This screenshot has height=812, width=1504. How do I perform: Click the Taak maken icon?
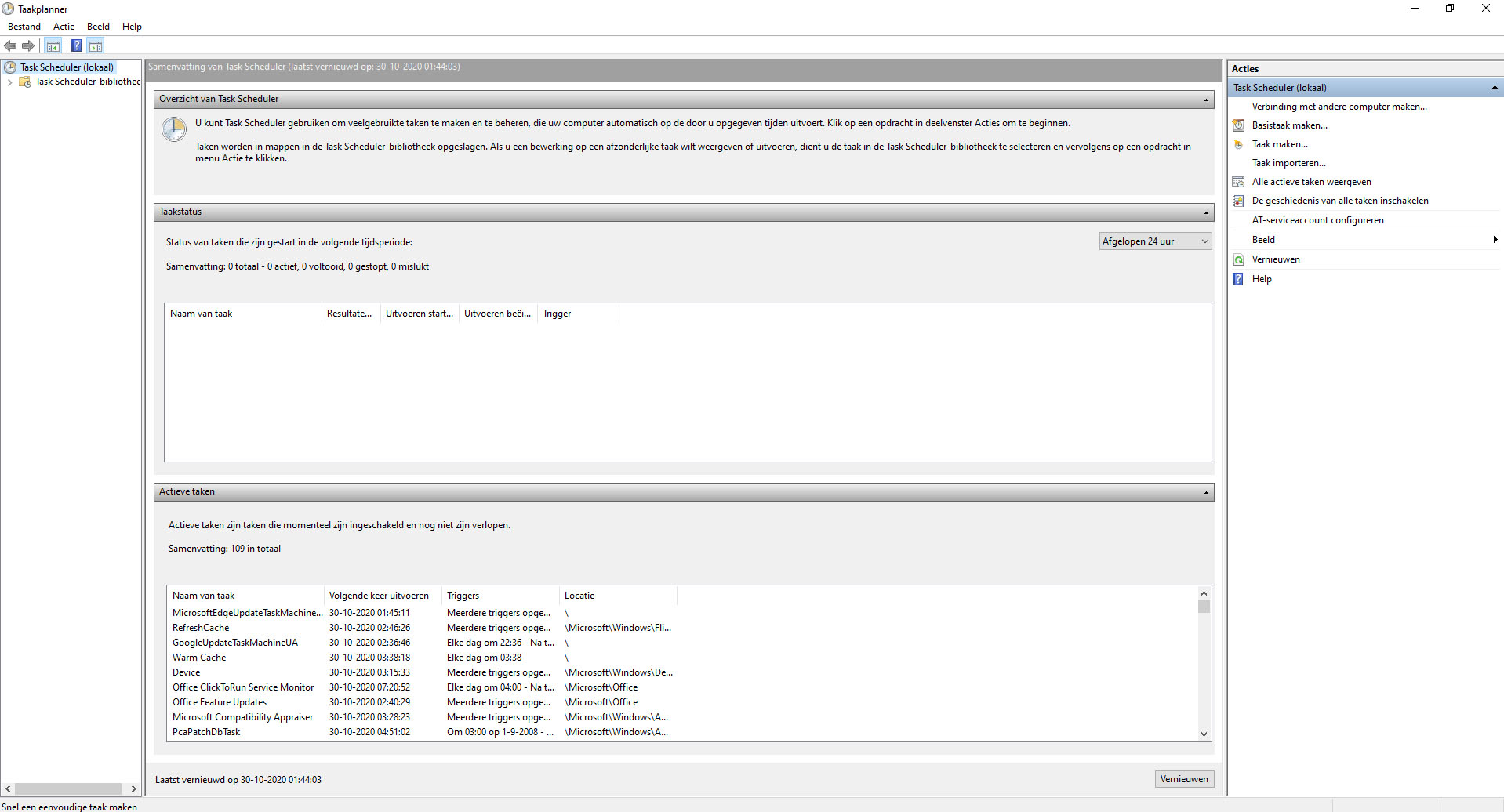[x=1238, y=144]
